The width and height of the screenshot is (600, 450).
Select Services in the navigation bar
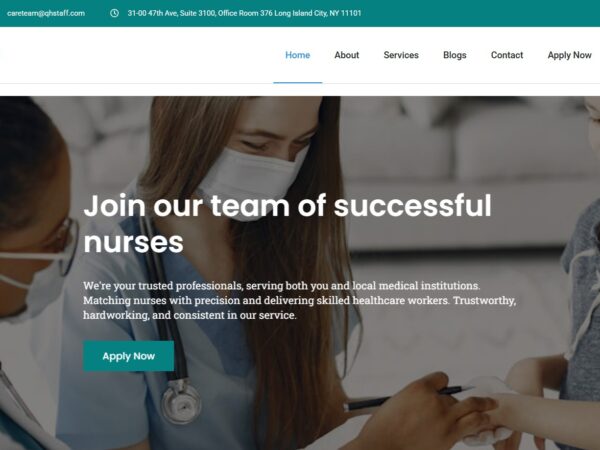click(401, 55)
